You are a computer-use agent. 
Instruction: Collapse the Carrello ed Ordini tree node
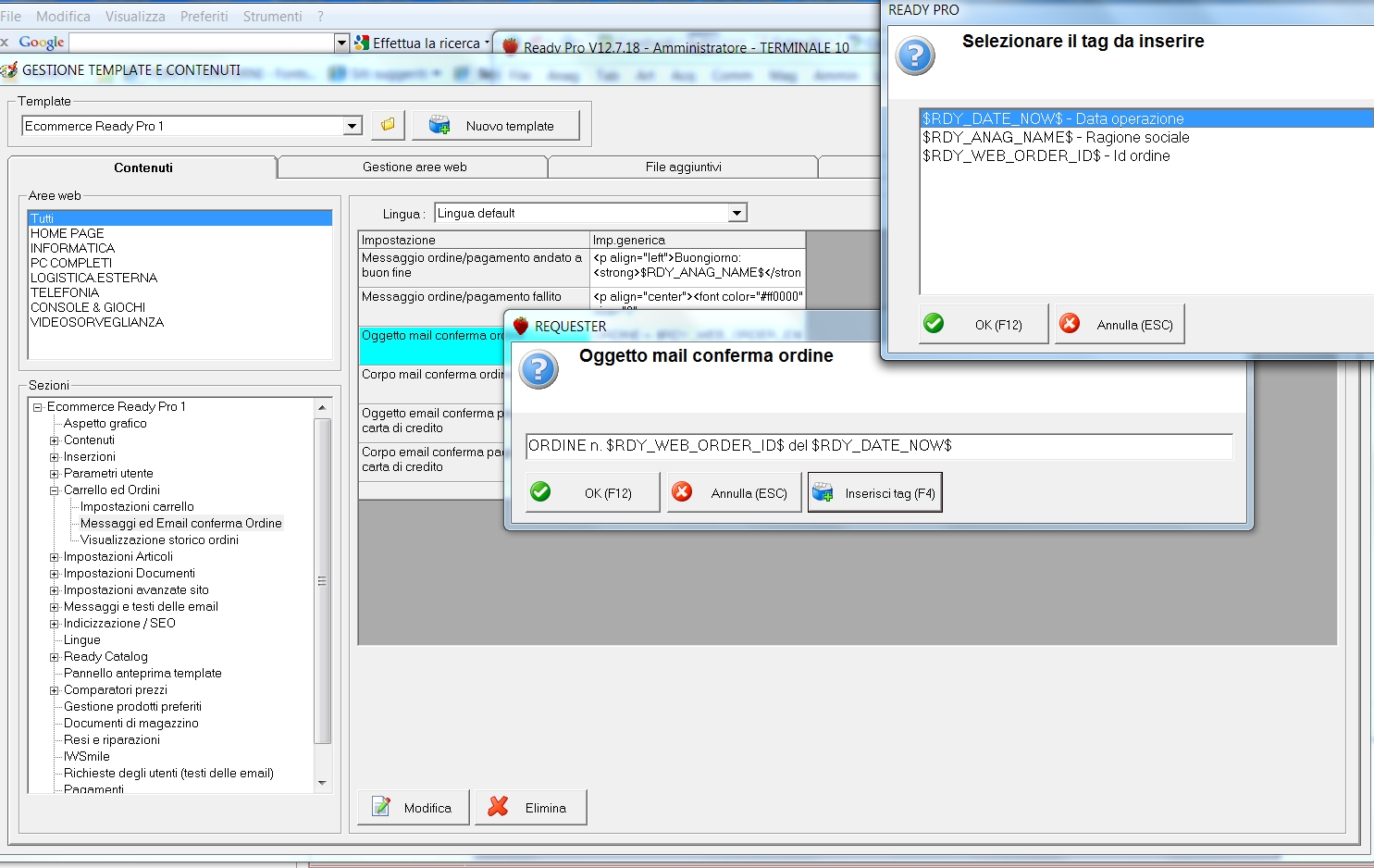[x=55, y=490]
